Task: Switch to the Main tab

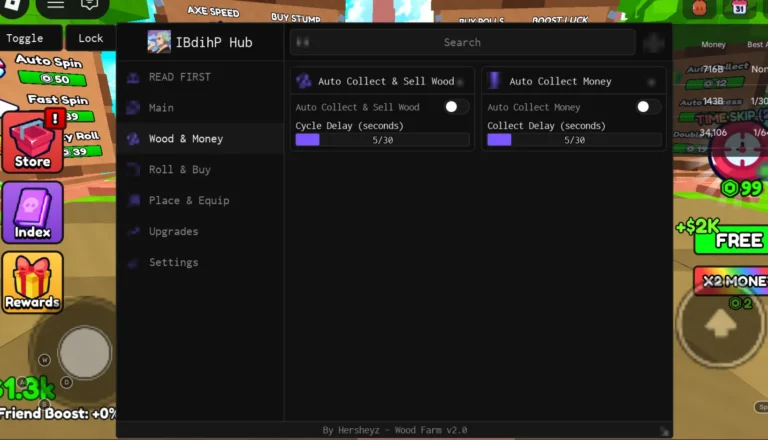Action: click(201, 108)
